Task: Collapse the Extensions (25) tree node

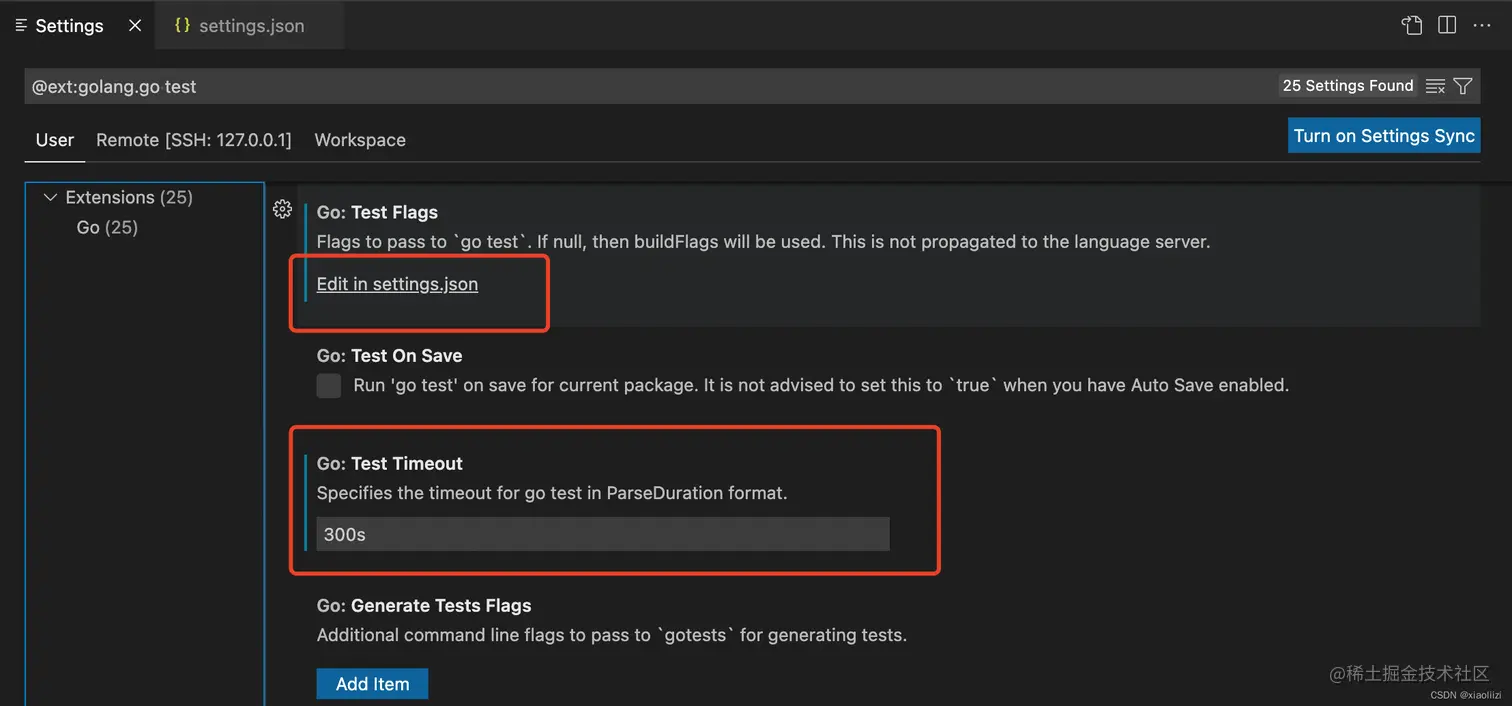Action: [50, 197]
